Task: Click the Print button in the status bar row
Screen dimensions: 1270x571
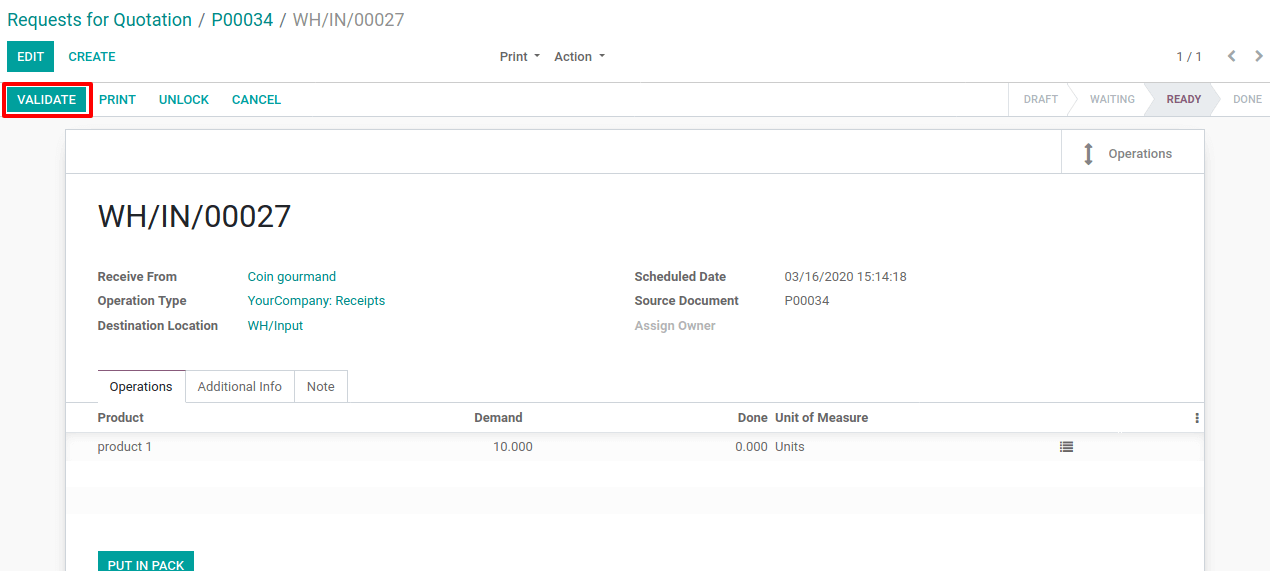Action: pos(117,100)
